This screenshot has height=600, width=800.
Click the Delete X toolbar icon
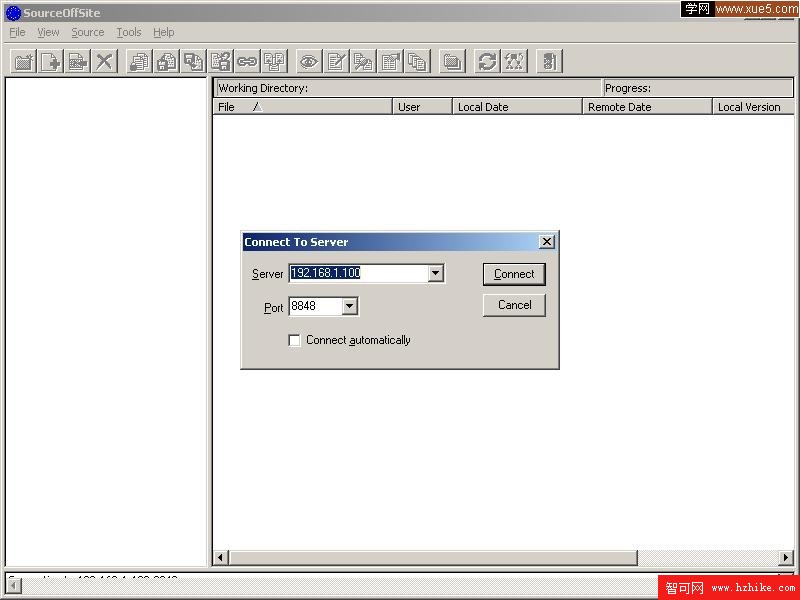105,62
